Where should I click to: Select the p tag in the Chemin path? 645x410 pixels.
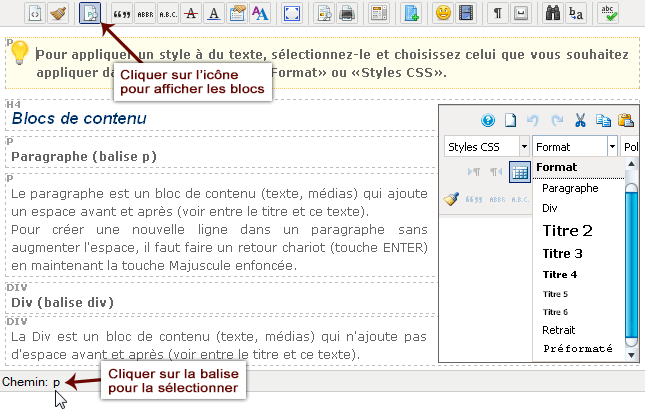click(56, 382)
